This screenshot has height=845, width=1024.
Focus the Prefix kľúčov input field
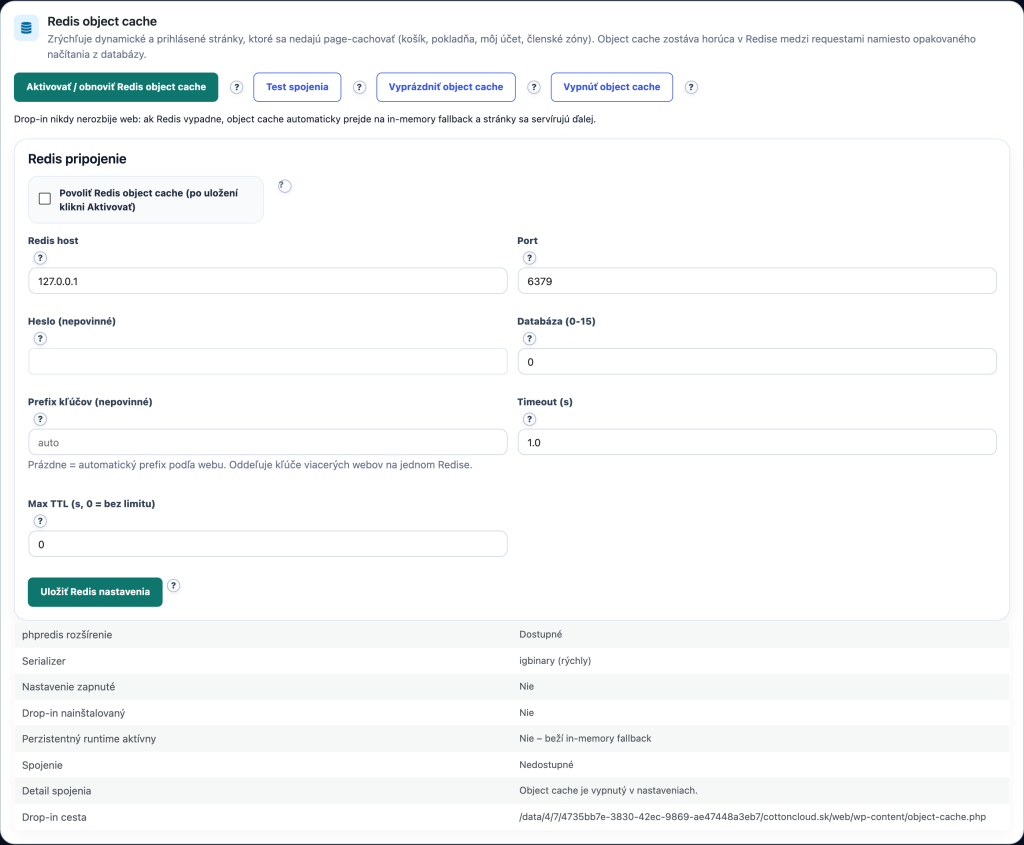click(268, 442)
